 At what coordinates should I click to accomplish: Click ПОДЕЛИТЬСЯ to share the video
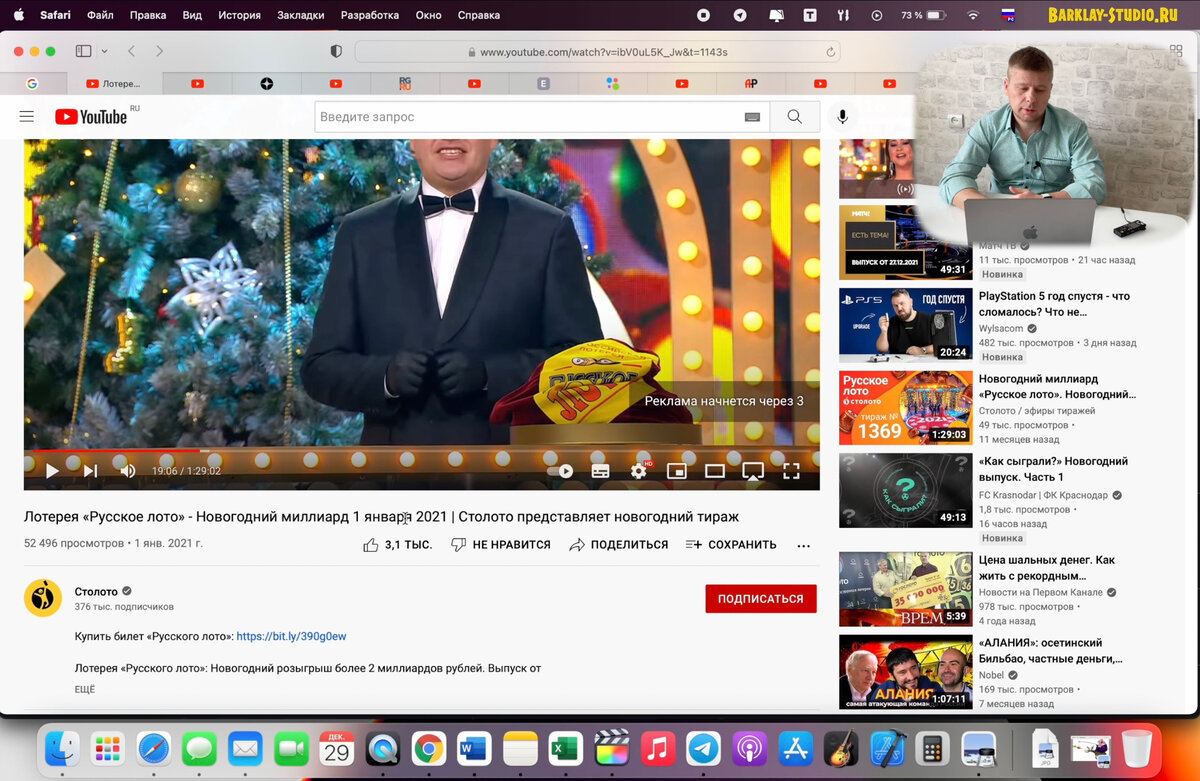pos(618,545)
